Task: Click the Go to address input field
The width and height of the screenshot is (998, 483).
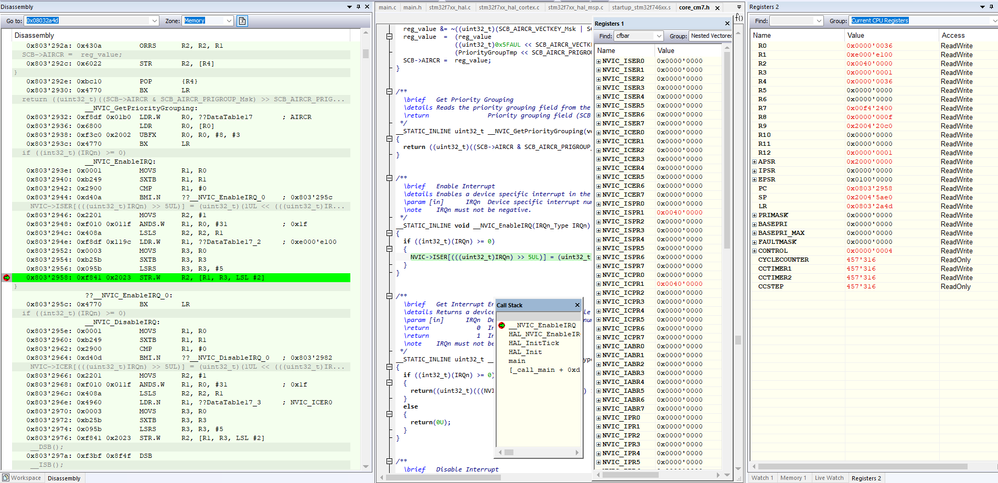Action: [x=88, y=21]
